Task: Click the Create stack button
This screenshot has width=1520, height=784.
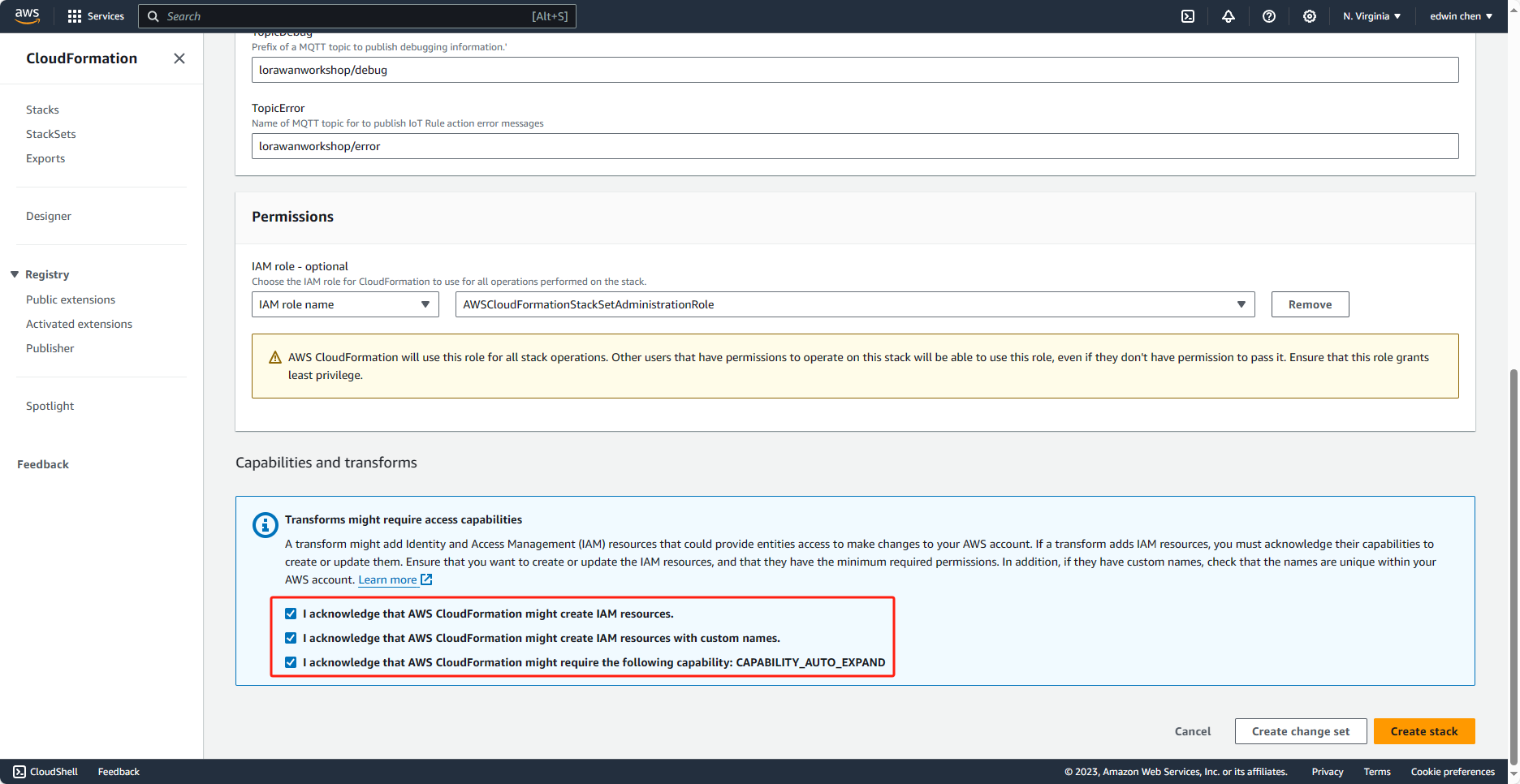Action: [x=1424, y=731]
